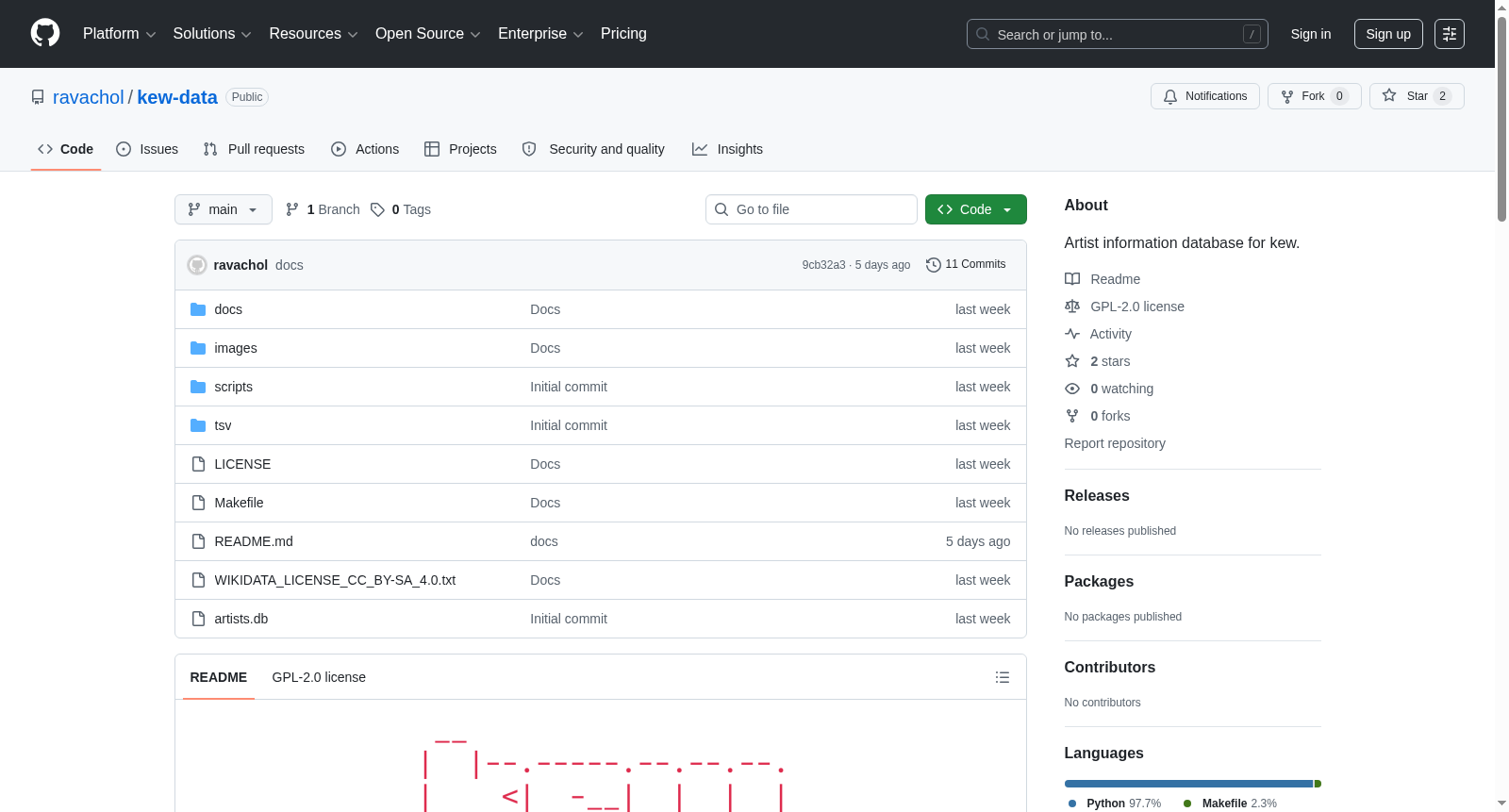Viewport: 1509px width, 812px height.
Task: Star the kew-data repository
Action: pos(1417,96)
